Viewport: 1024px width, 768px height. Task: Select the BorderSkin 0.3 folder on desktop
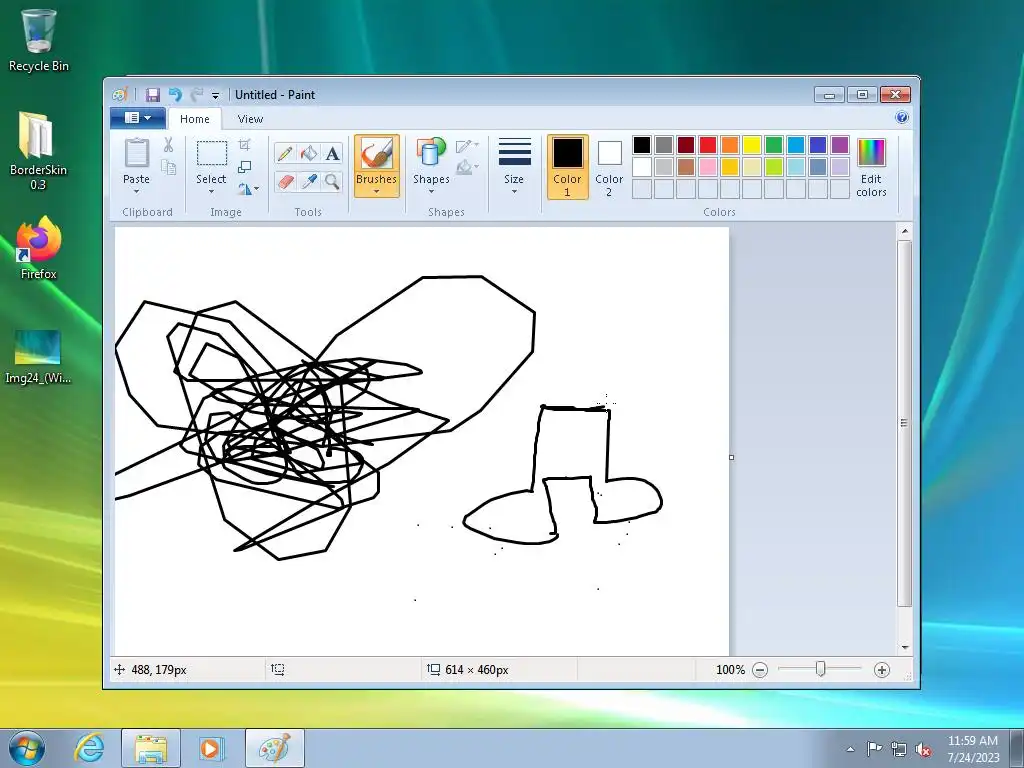pyautogui.click(x=39, y=150)
